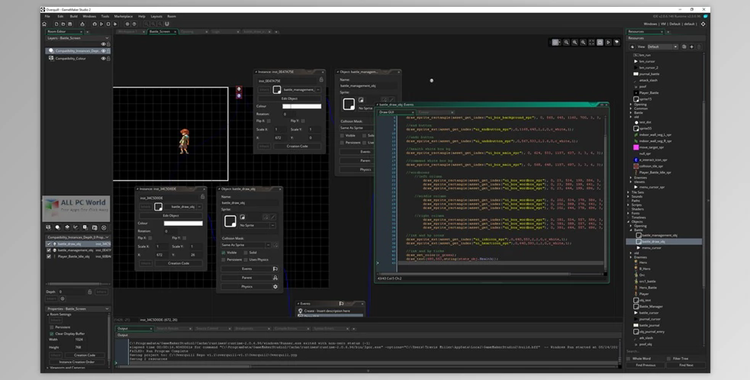The width and height of the screenshot is (750, 380).
Task: Open the Resources View Default dropdown
Action: pyautogui.click(x=662, y=47)
